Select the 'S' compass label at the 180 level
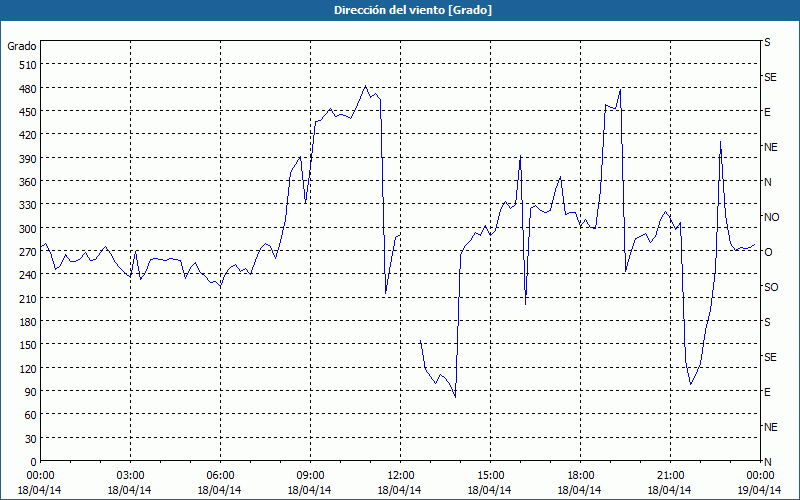800x500 pixels. 767,322
